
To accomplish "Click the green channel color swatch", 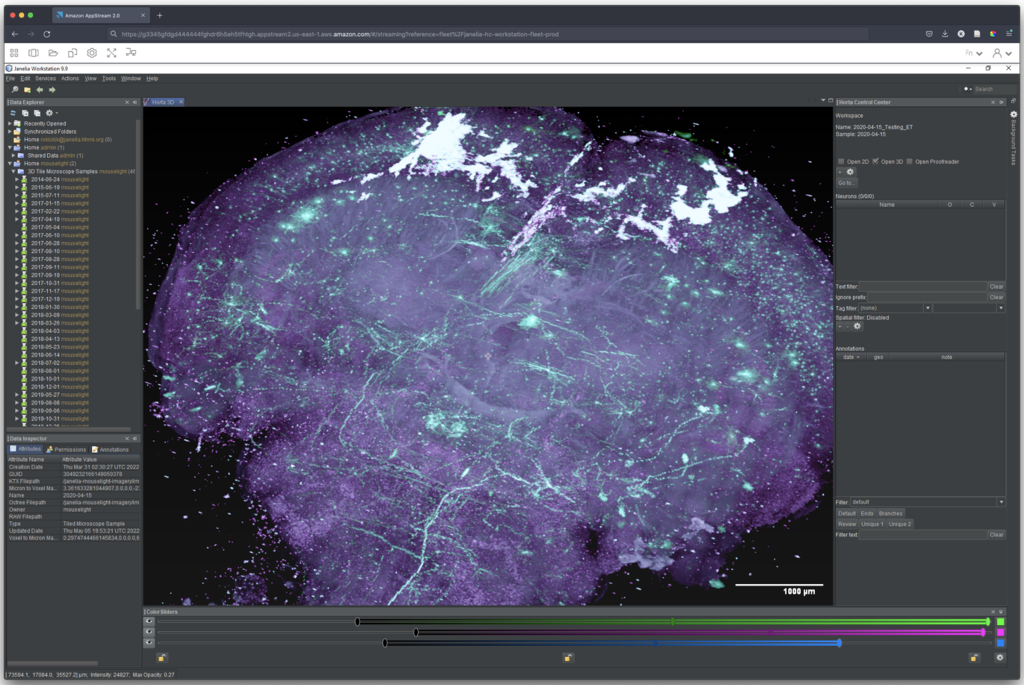I will click(x=1000, y=622).
